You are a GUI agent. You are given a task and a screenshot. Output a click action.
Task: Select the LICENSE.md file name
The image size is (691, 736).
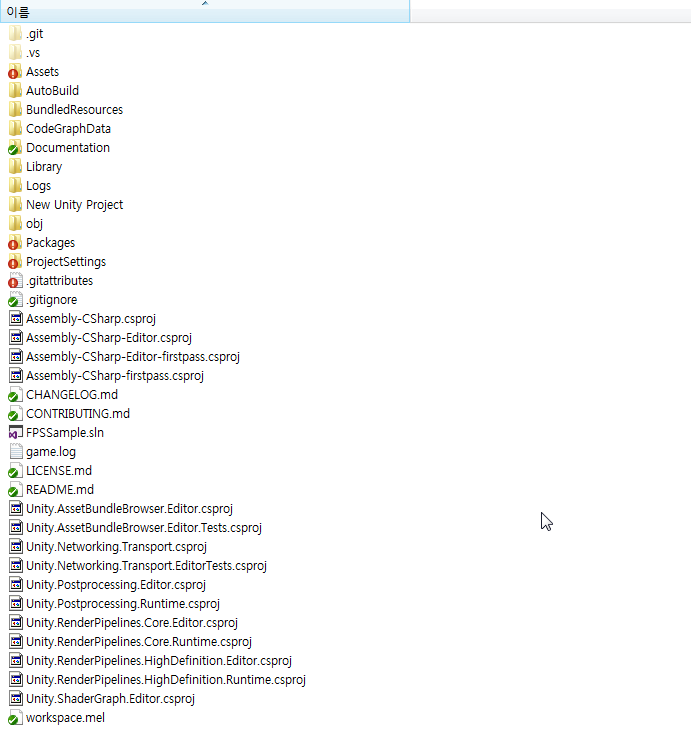(x=59, y=471)
